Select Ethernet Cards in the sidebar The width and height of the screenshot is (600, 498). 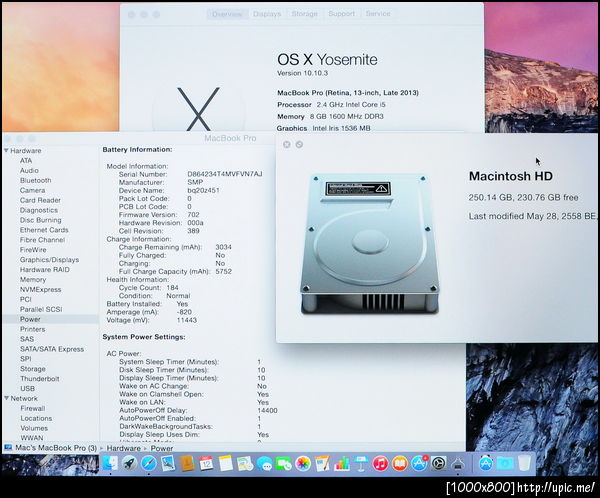point(44,230)
